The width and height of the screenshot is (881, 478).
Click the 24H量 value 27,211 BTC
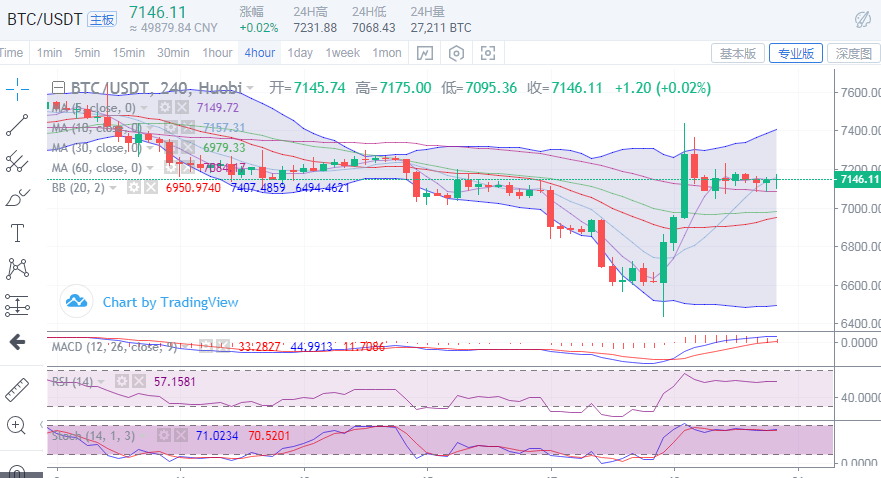pyautogui.click(x=441, y=28)
